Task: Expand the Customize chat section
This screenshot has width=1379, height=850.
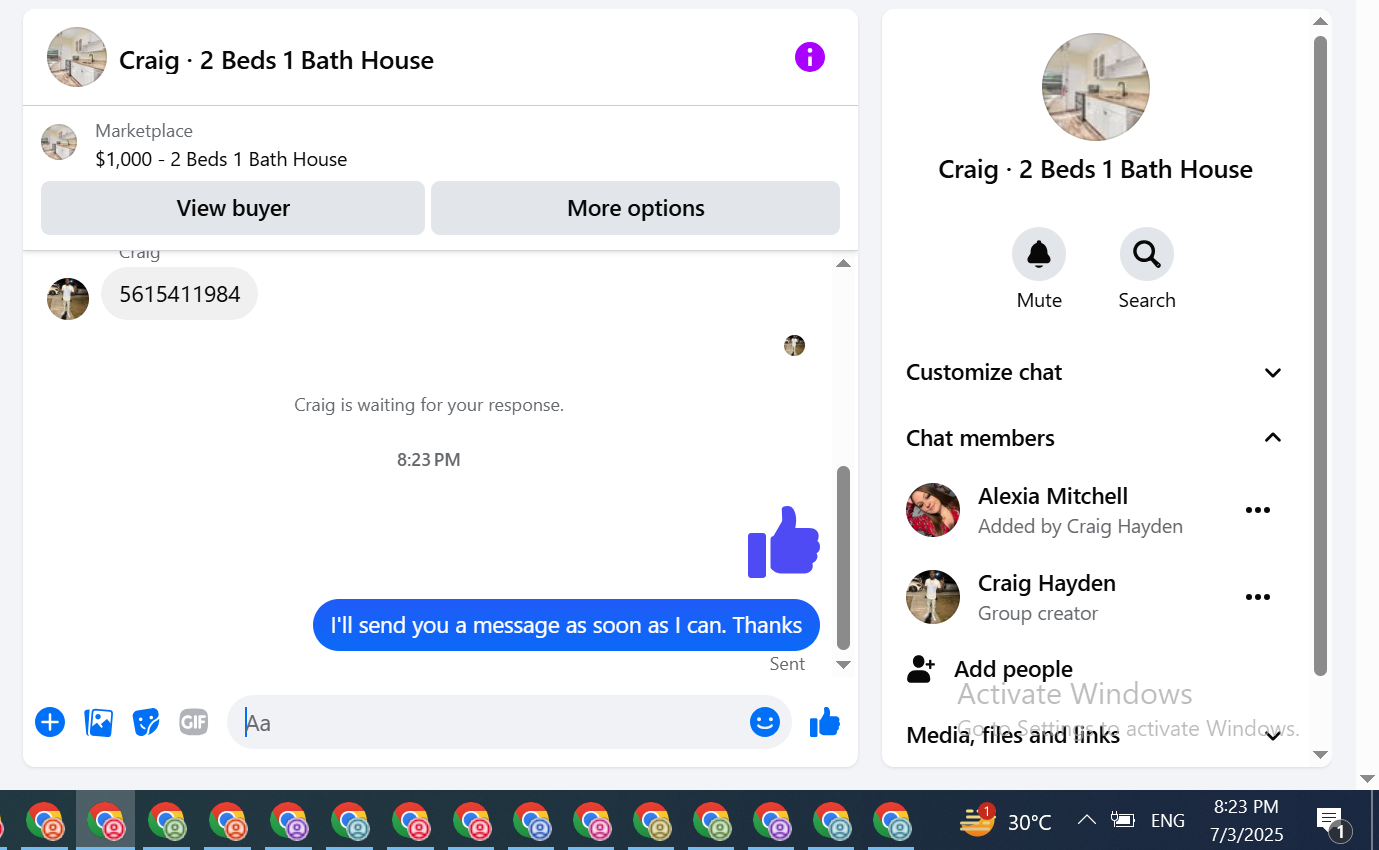Action: (x=1095, y=373)
